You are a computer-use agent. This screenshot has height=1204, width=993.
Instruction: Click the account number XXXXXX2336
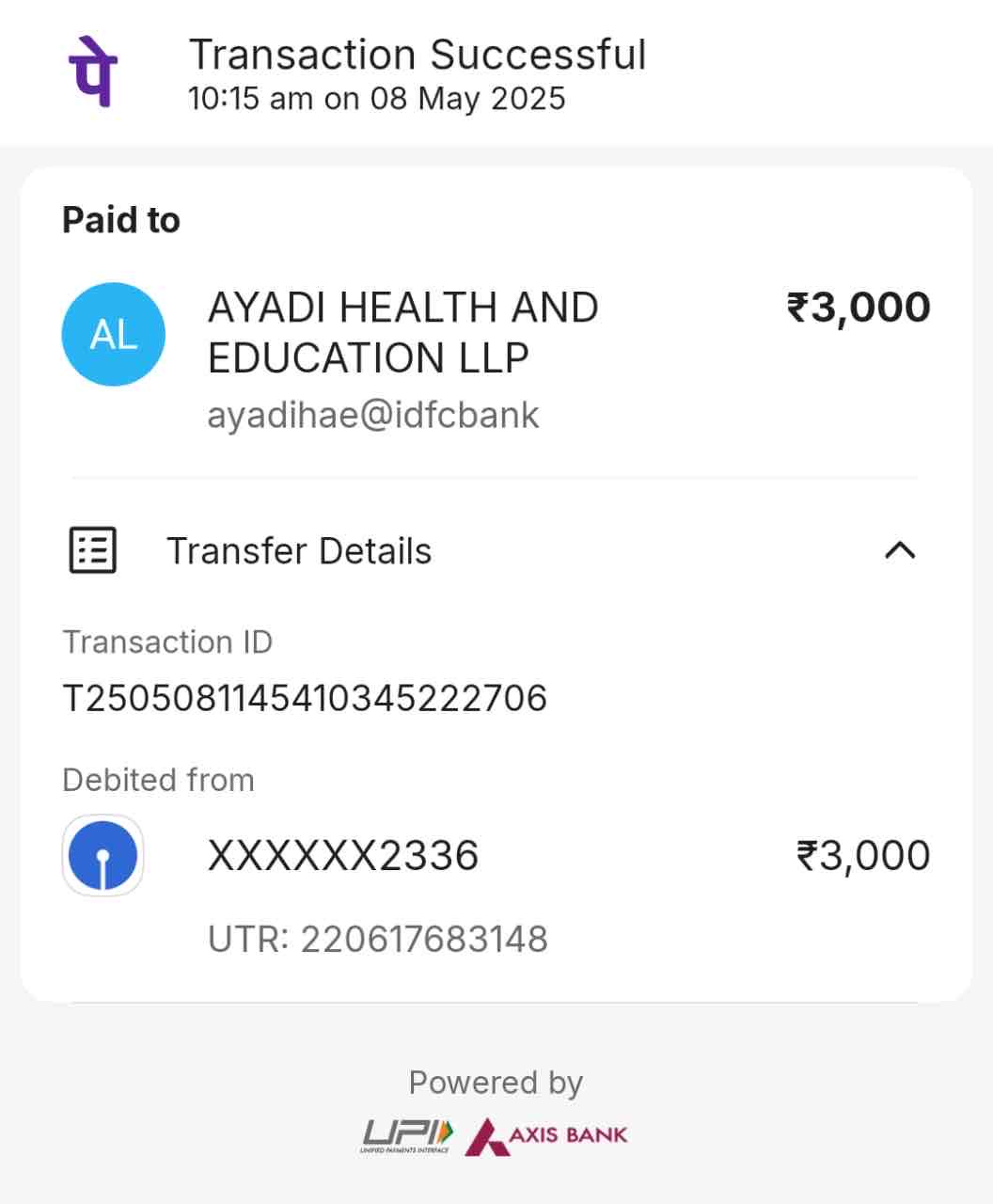coord(342,856)
